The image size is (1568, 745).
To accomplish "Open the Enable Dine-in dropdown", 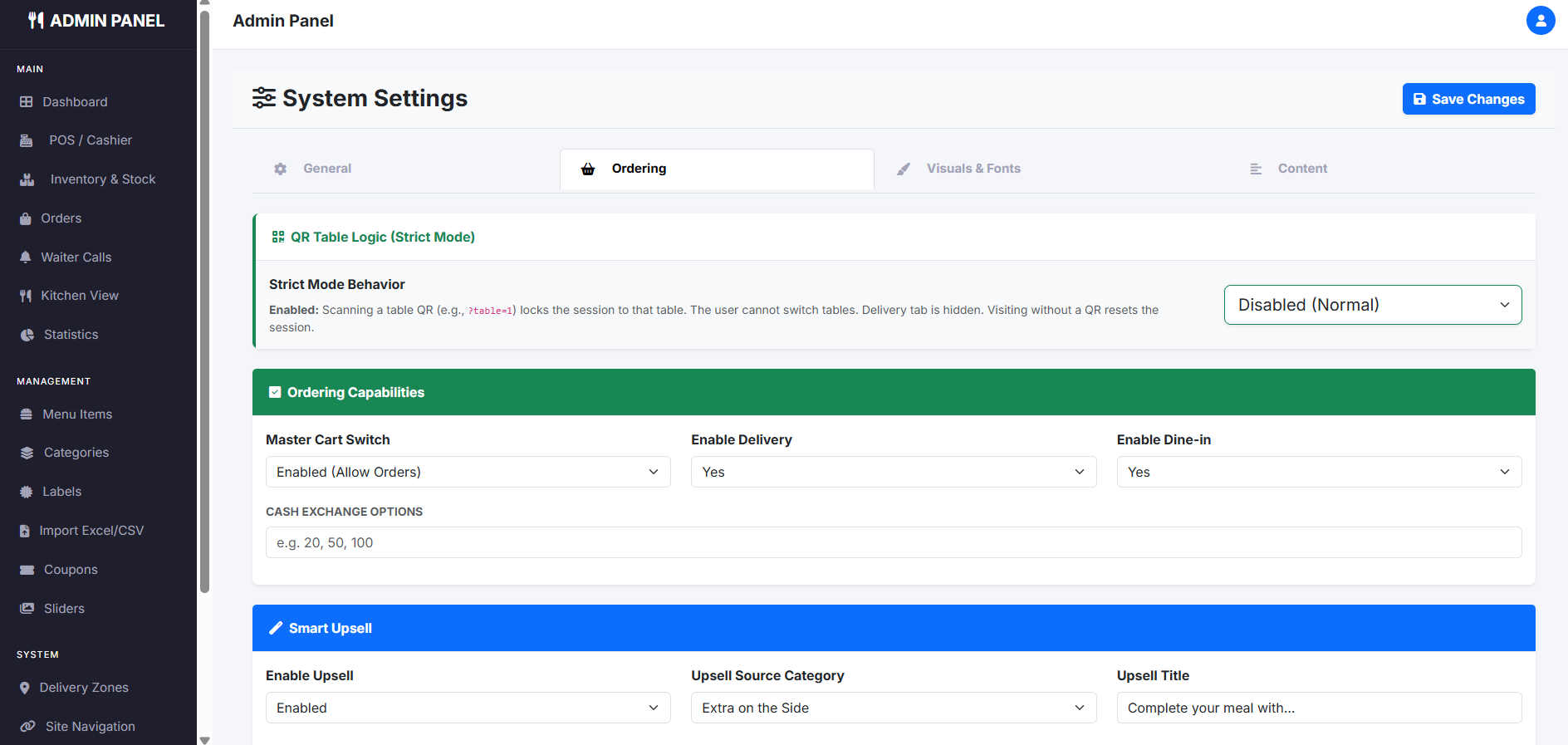I will (1318, 472).
